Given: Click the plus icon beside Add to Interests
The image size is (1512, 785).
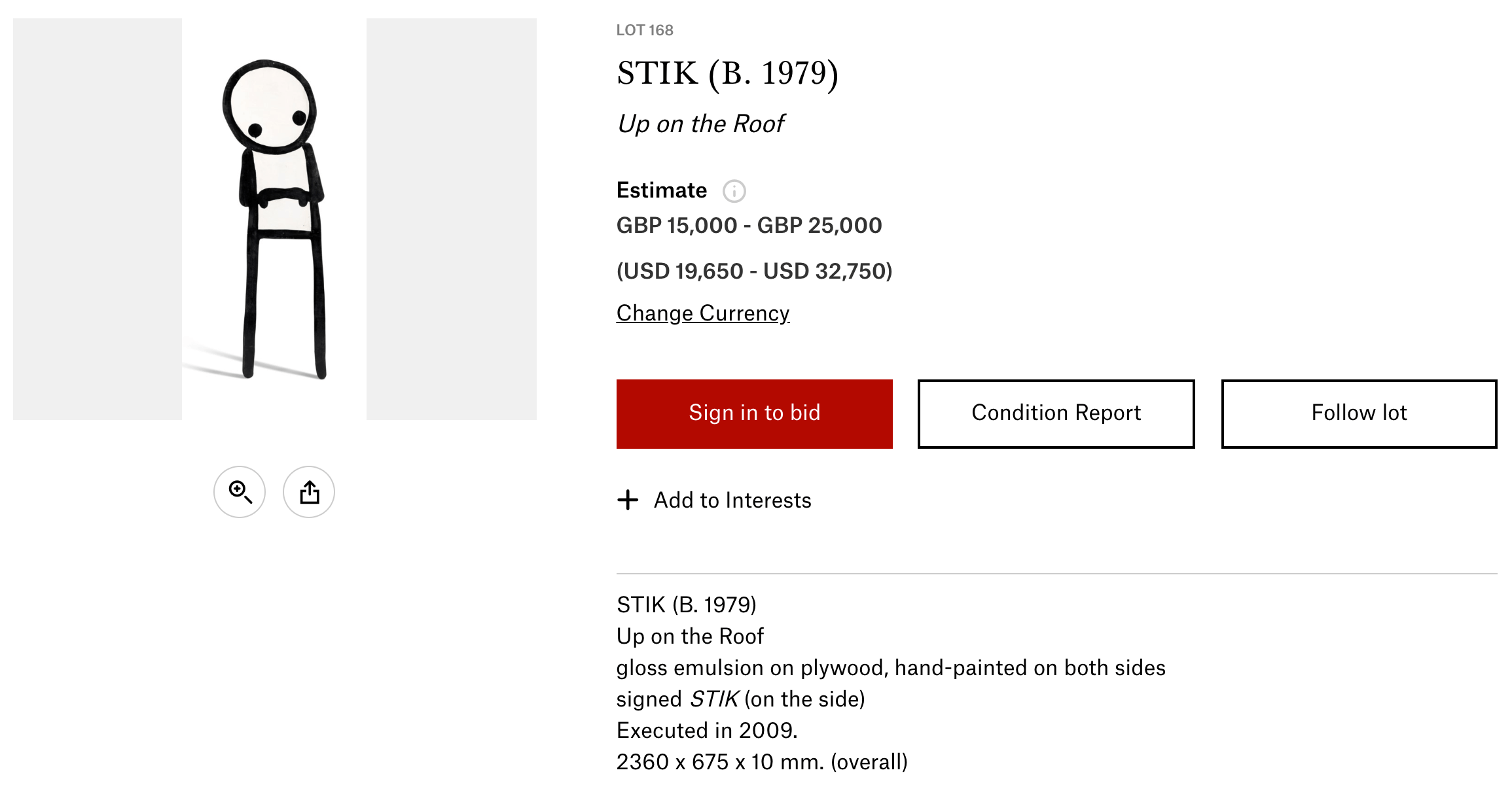Looking at the screenshot, I should coord(628,500).
